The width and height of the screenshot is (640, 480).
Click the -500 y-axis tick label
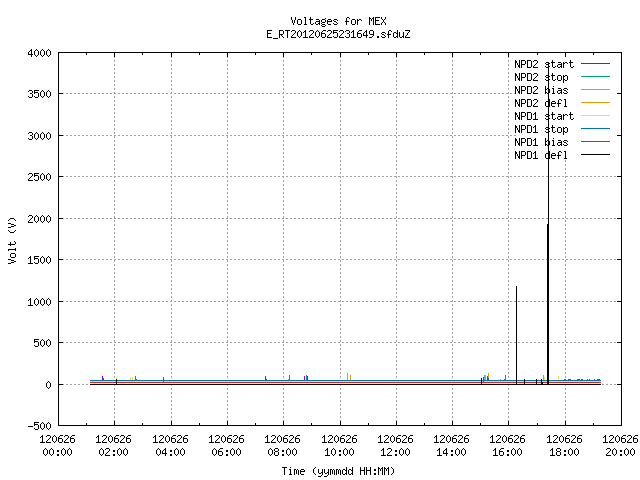[40, 426]
